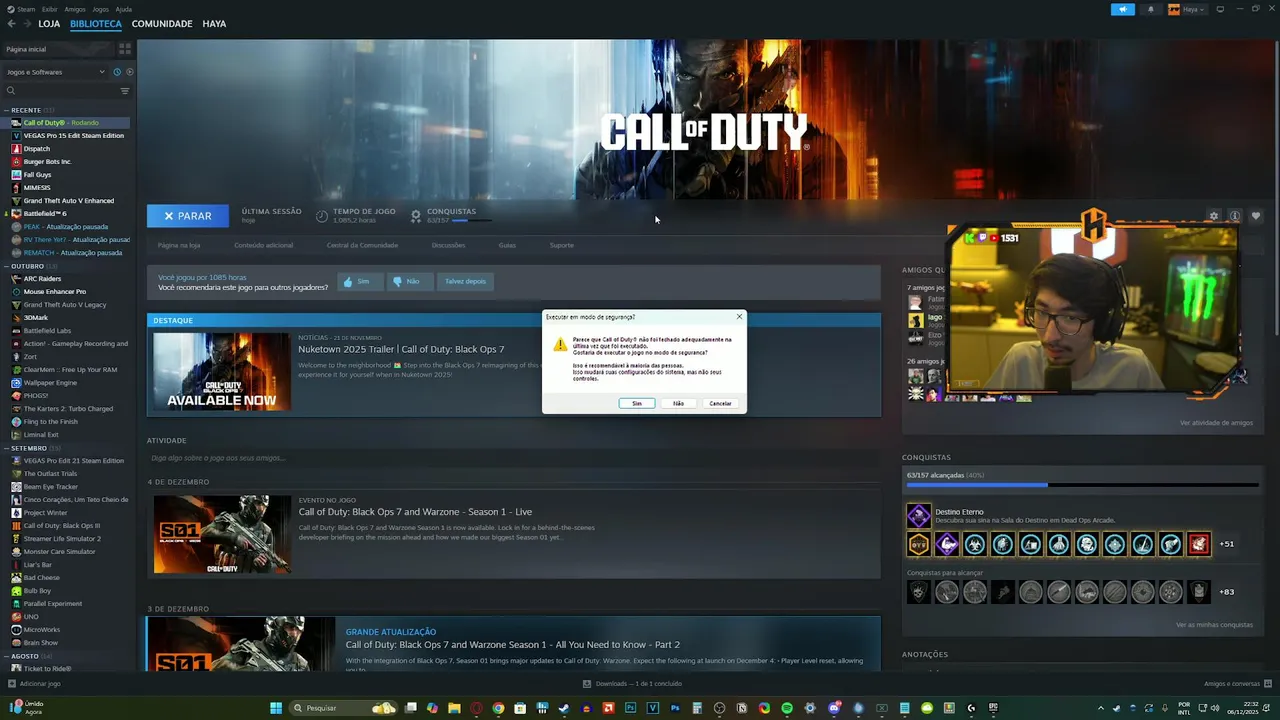Screen dimensions: 1280x720
Task: Click the library search magnifier icon
Action: [11, 91]
